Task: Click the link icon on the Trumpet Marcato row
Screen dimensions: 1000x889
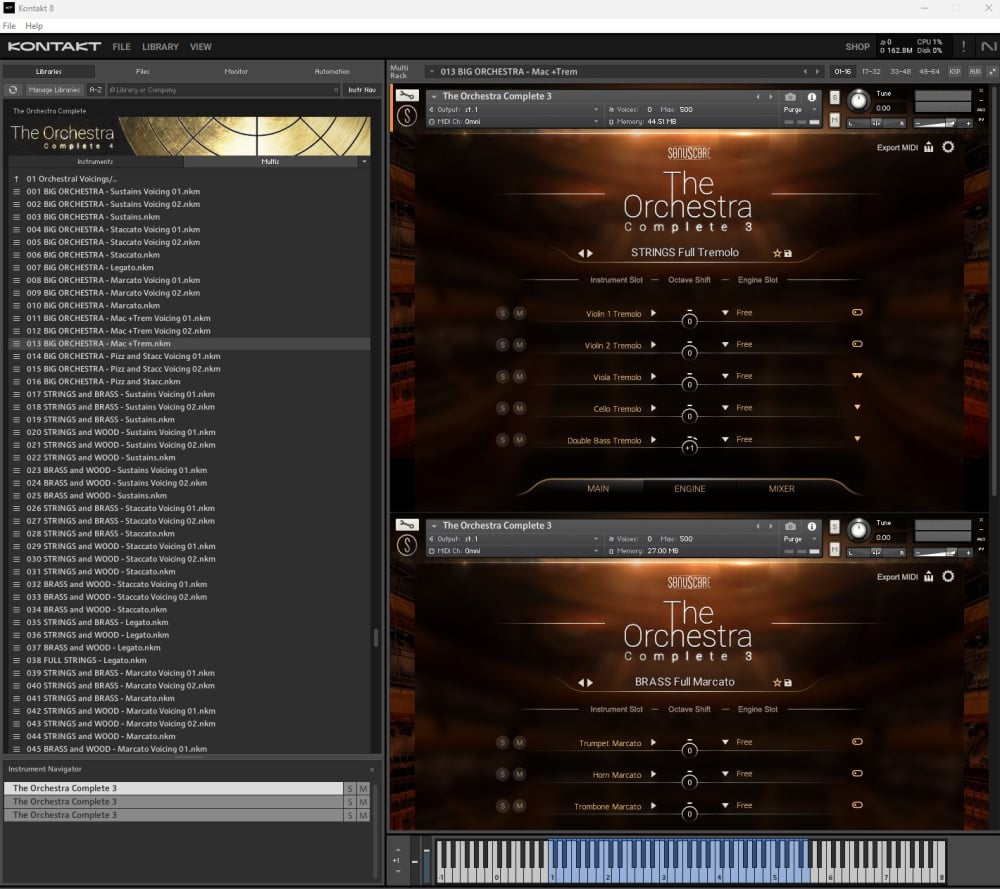Action: click(x=857, y=742)
